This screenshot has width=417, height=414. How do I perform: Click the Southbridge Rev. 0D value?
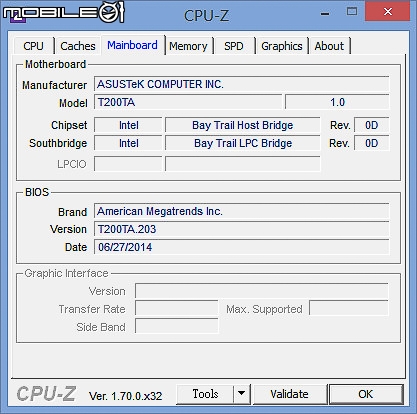371,143
